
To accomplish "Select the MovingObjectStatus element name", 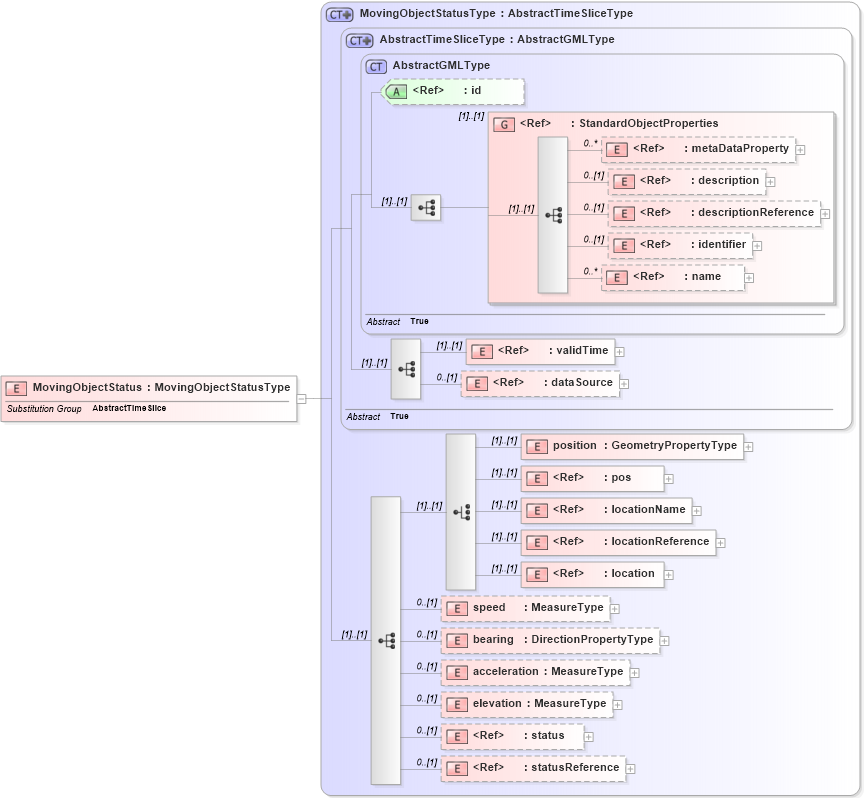I will 87,387.
